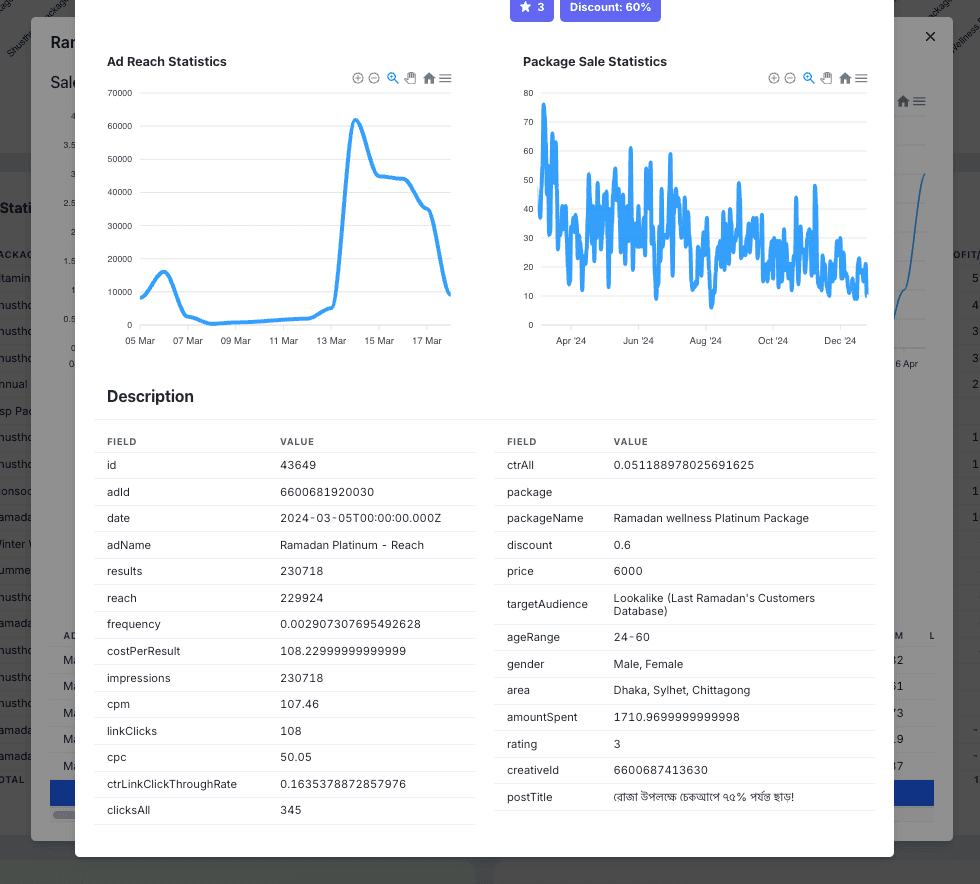Screen dimensions: 980x884
Task: Close the background dialog with X
Action: [930, 37]
